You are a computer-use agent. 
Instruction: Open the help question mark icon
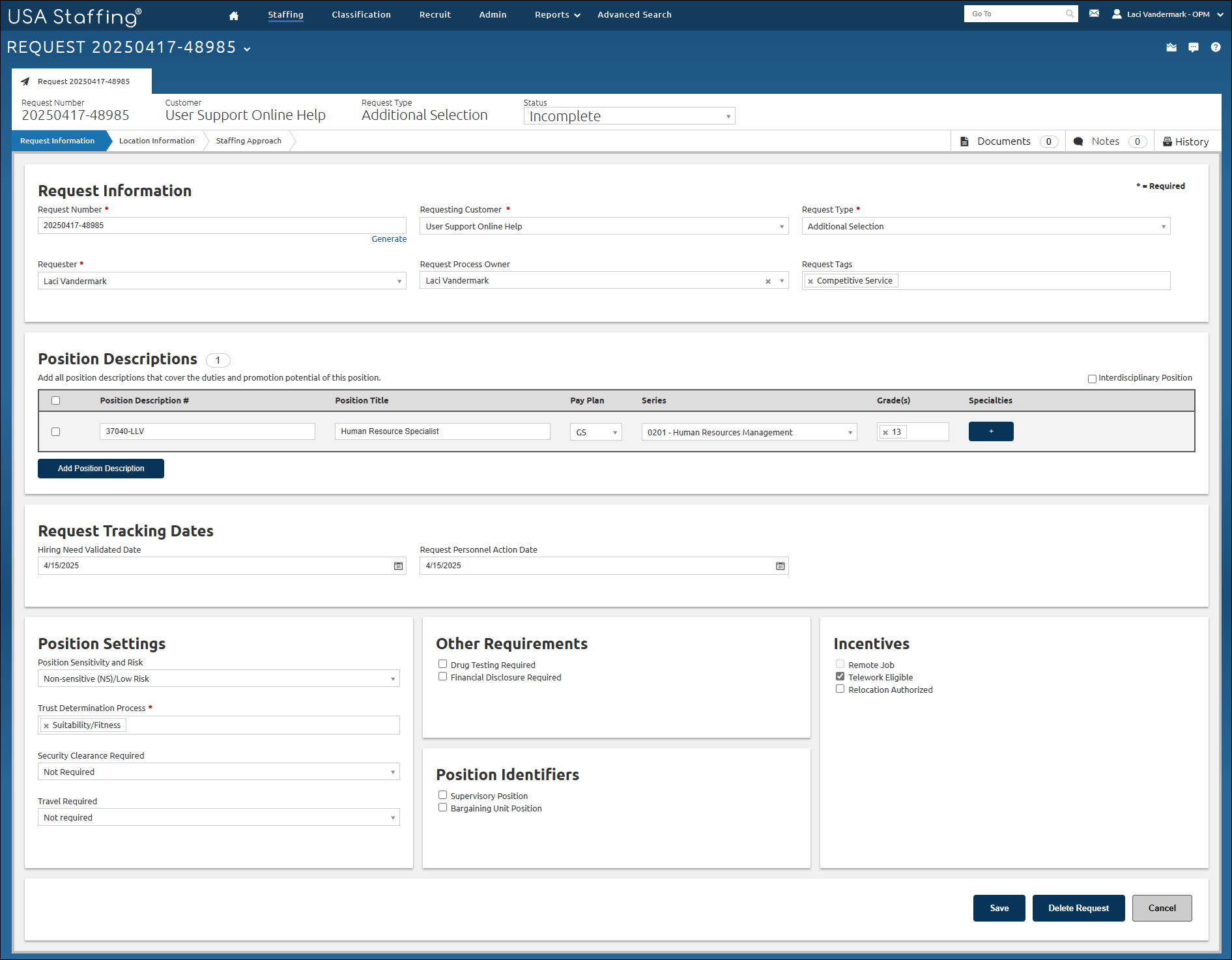[1215, 47]
